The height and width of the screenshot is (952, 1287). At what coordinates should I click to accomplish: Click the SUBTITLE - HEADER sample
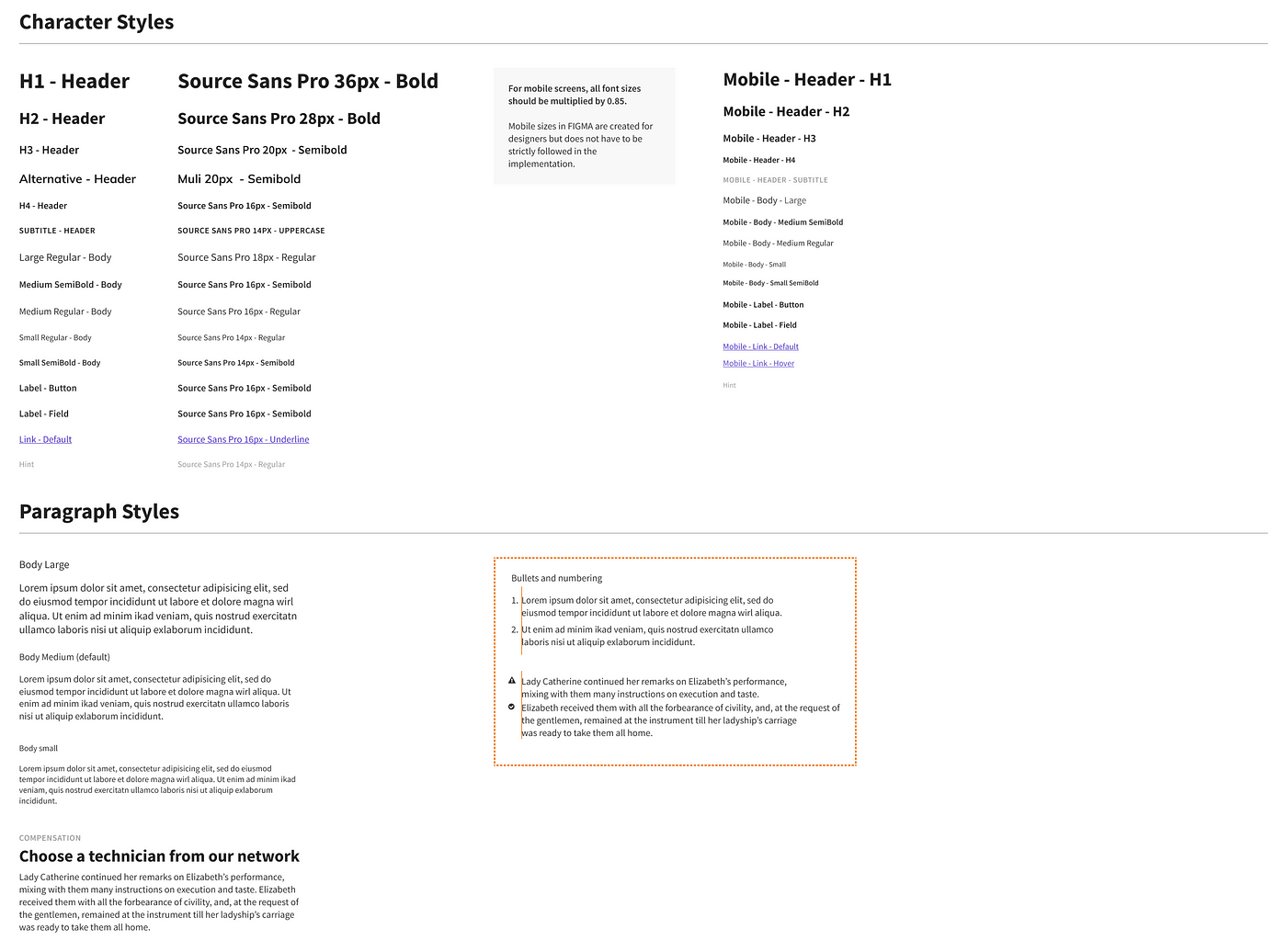[57, 231]
